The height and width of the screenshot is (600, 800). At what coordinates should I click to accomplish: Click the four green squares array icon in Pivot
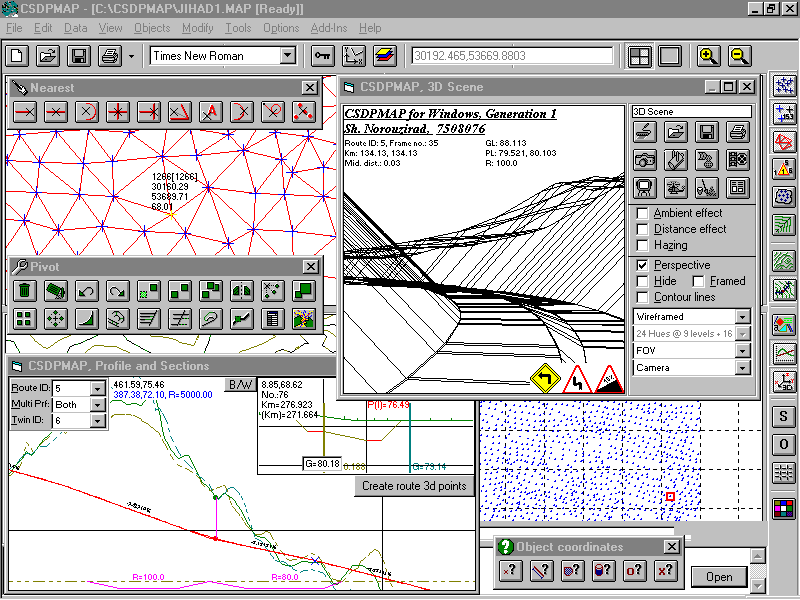tap(24, 319)
